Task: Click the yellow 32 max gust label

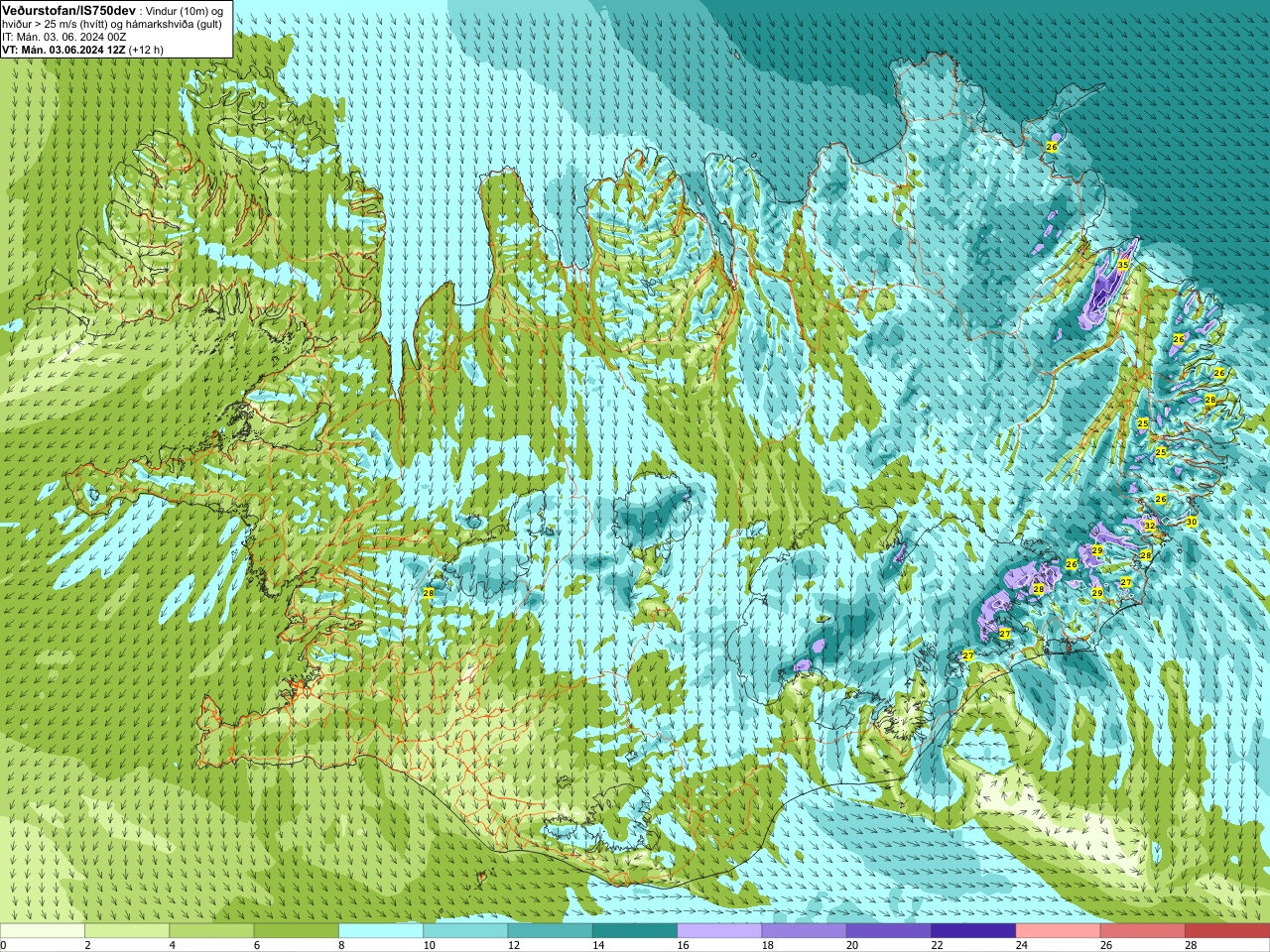Action: 1149,526
